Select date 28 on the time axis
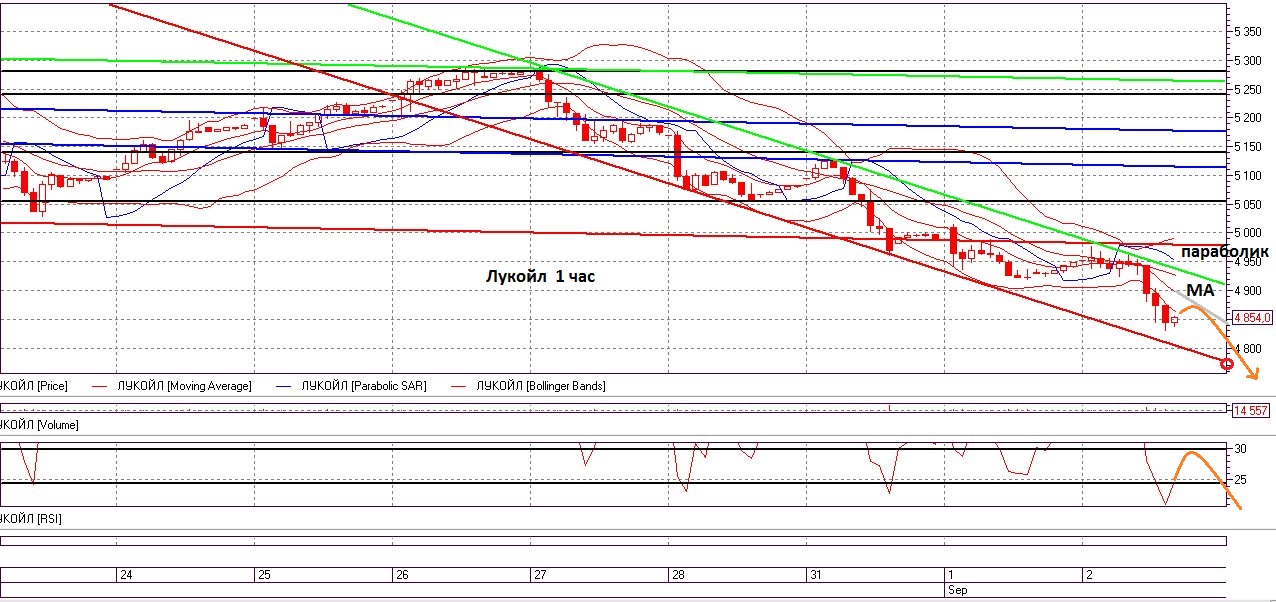Screen dimensions: 1276x602 coord(677,575)
